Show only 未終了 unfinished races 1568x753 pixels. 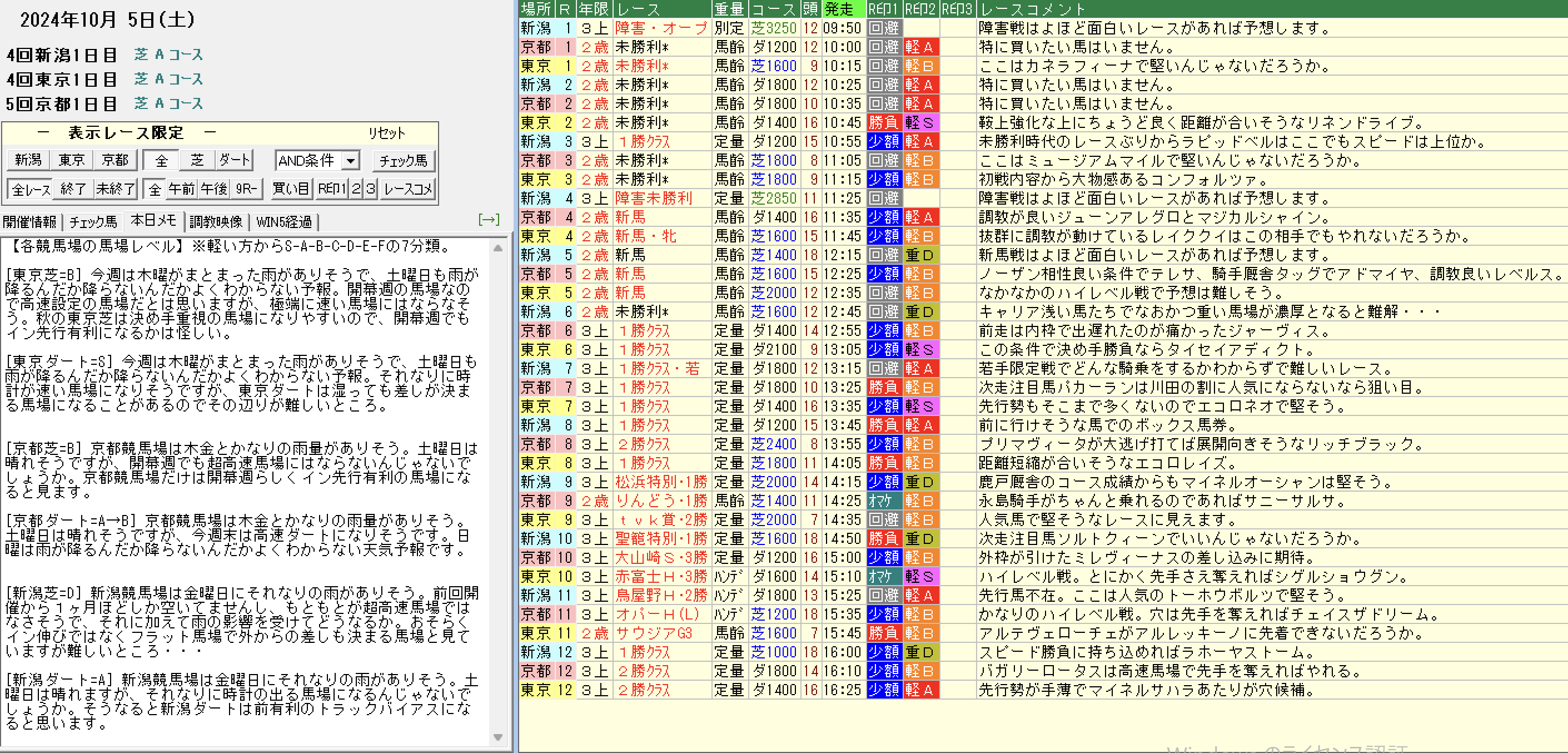pos(115,189)
